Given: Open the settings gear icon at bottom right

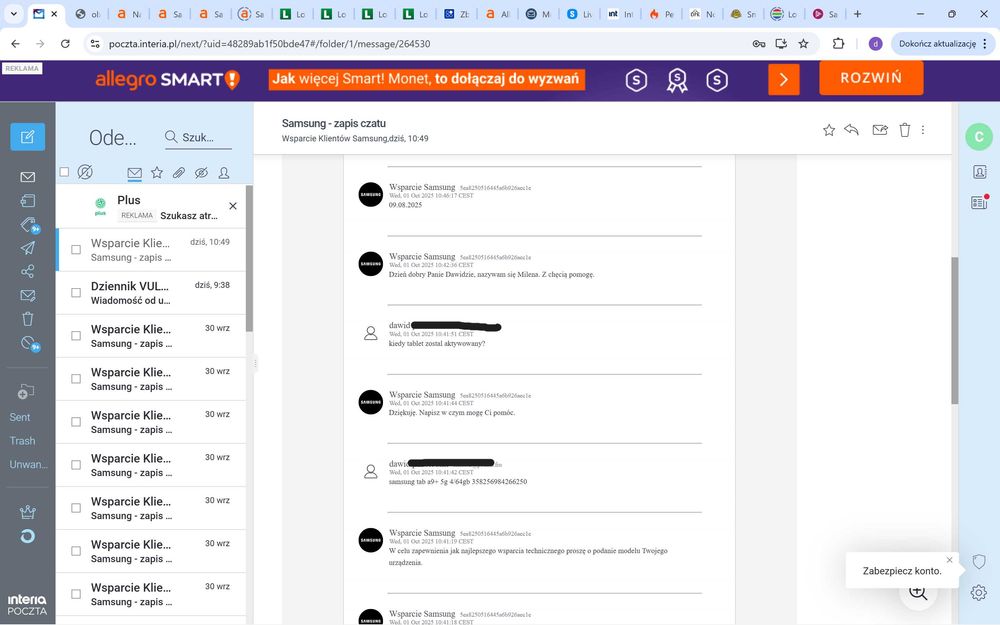Looking at the screenshot, I should point(979,592).
